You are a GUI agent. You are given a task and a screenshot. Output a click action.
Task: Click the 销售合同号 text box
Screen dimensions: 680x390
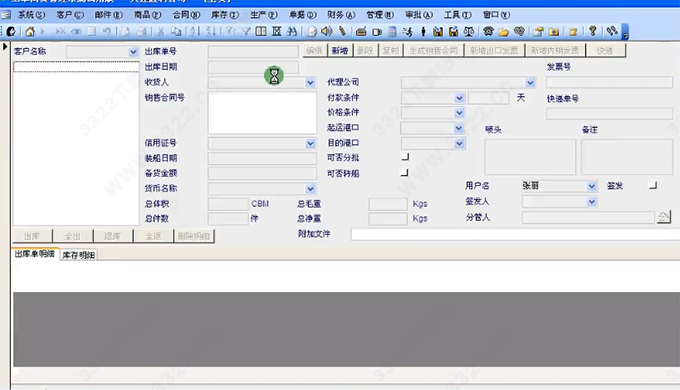(262, 113)
